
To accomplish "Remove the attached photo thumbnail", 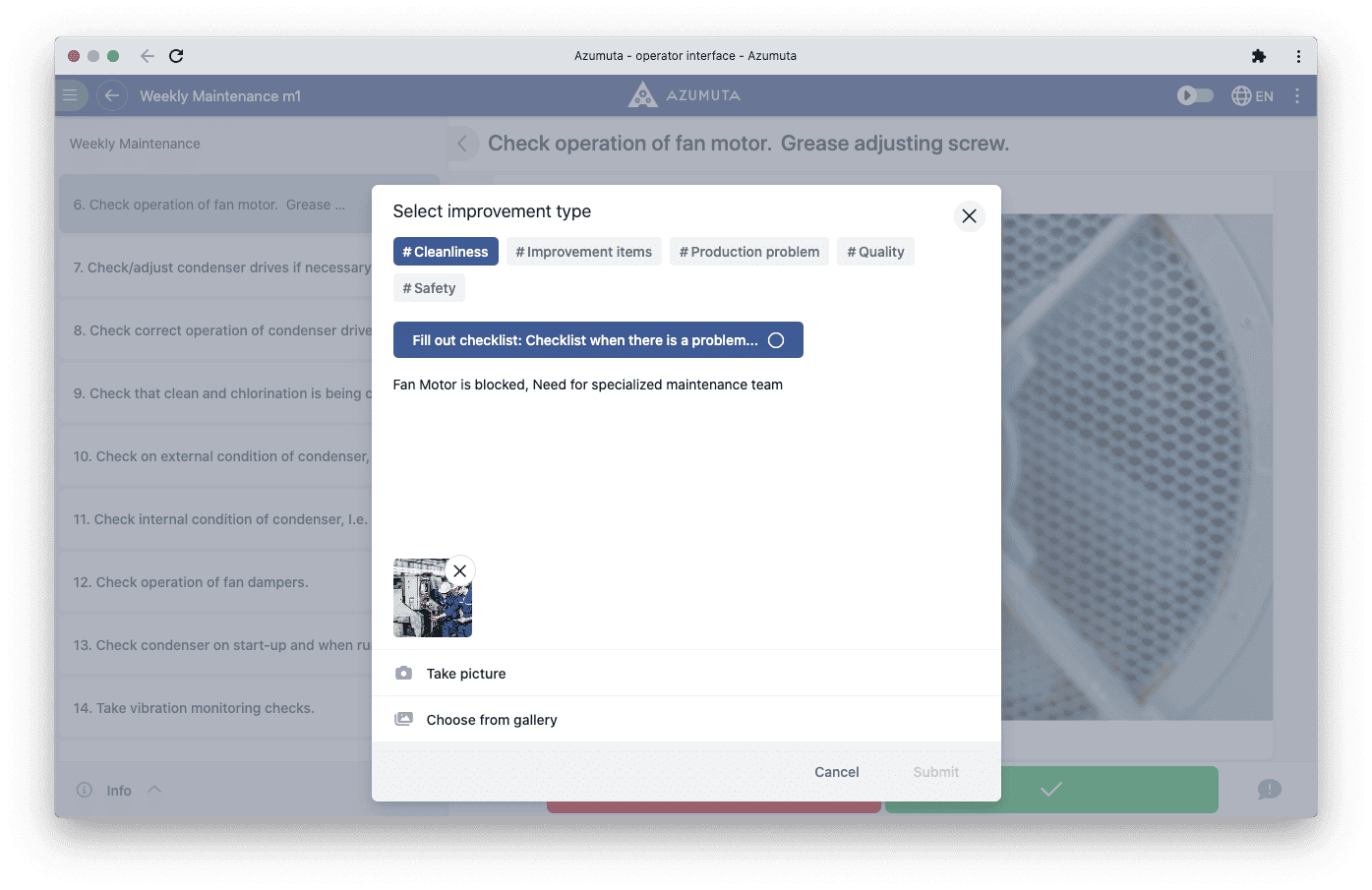I will point(459,571).
